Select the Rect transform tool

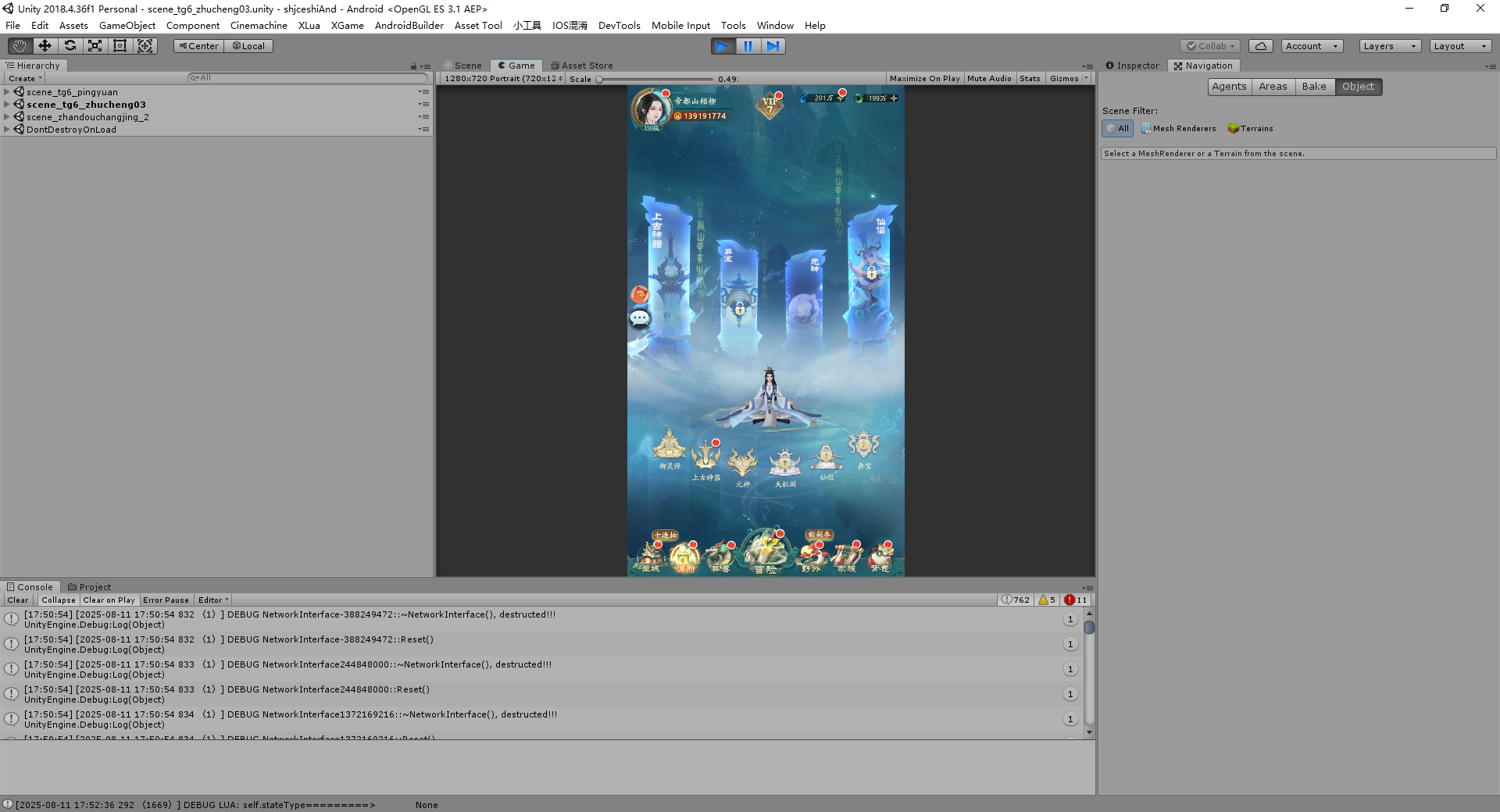tap(120, 46)
